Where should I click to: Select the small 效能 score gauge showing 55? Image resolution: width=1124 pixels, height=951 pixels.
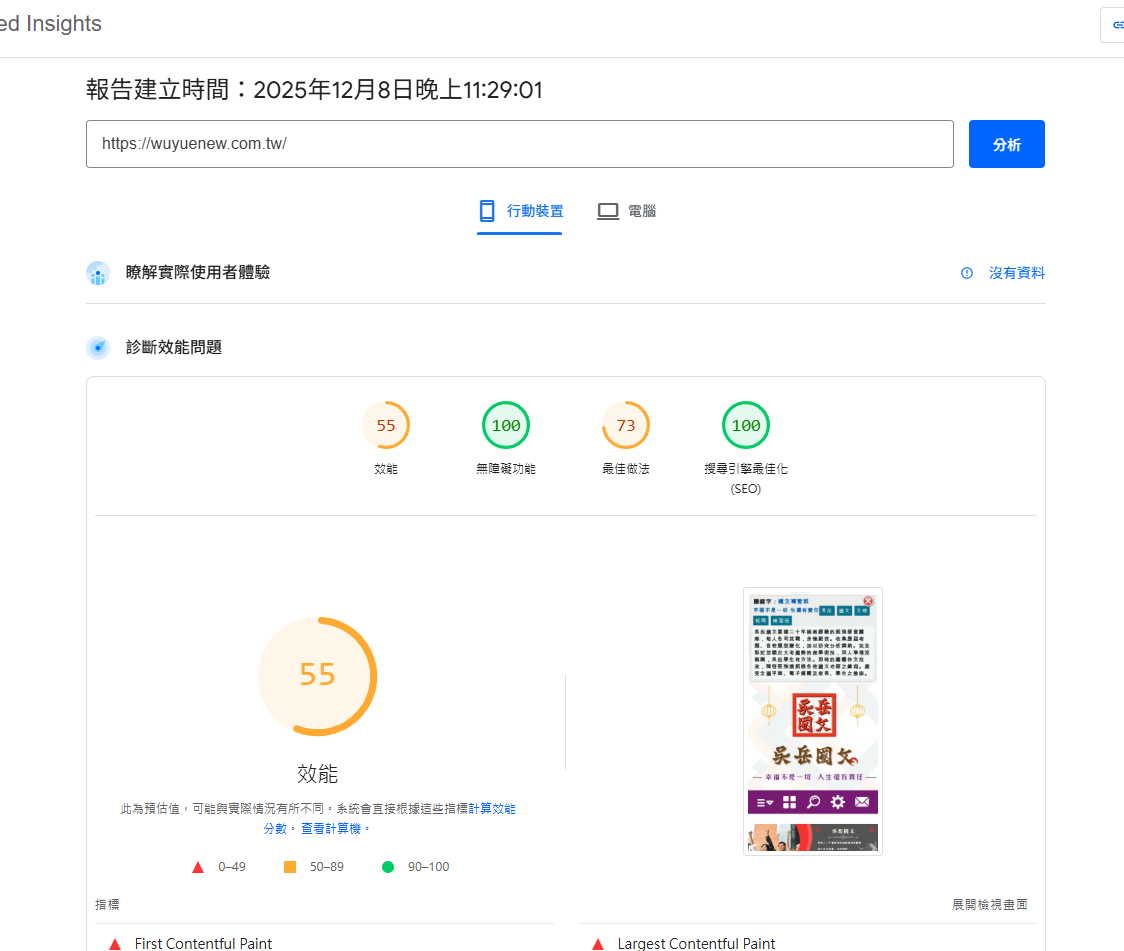click(x=386, y=426)
